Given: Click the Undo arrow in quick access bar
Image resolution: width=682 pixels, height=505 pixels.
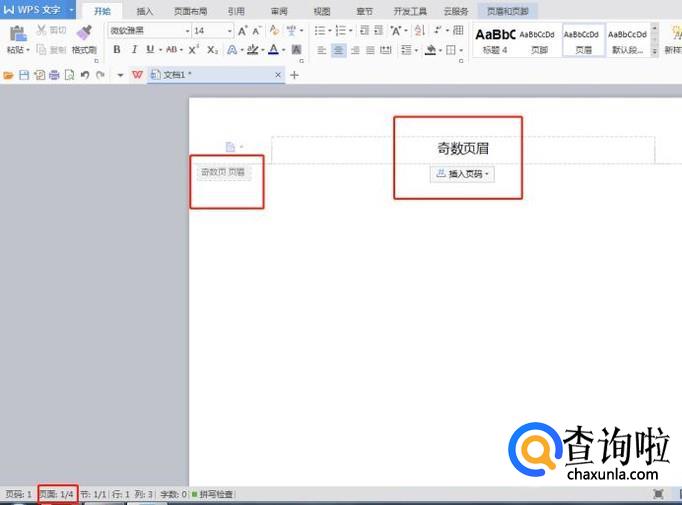Looking at the screenshot, I should point(84,75).
